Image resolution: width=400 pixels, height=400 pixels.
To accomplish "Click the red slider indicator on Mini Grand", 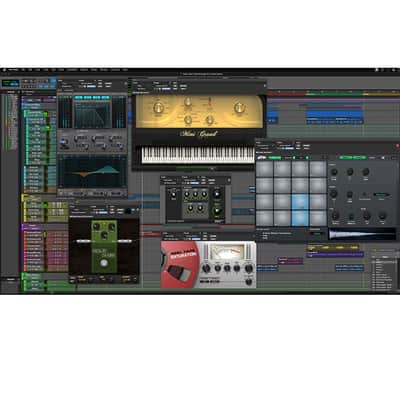I will pyautogui.click(x=210, y=102).
